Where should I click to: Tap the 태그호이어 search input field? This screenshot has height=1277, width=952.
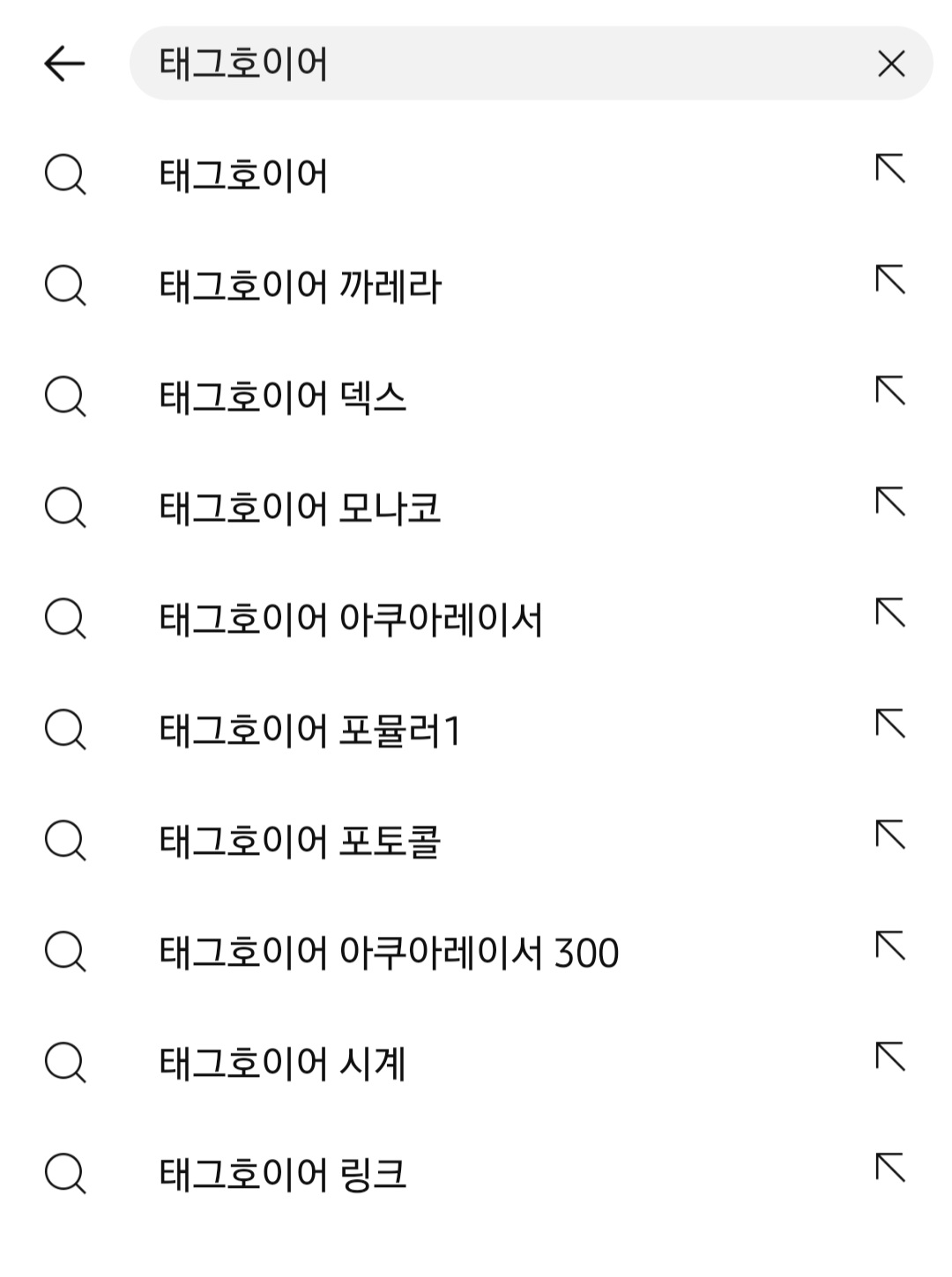click(494, 63)
